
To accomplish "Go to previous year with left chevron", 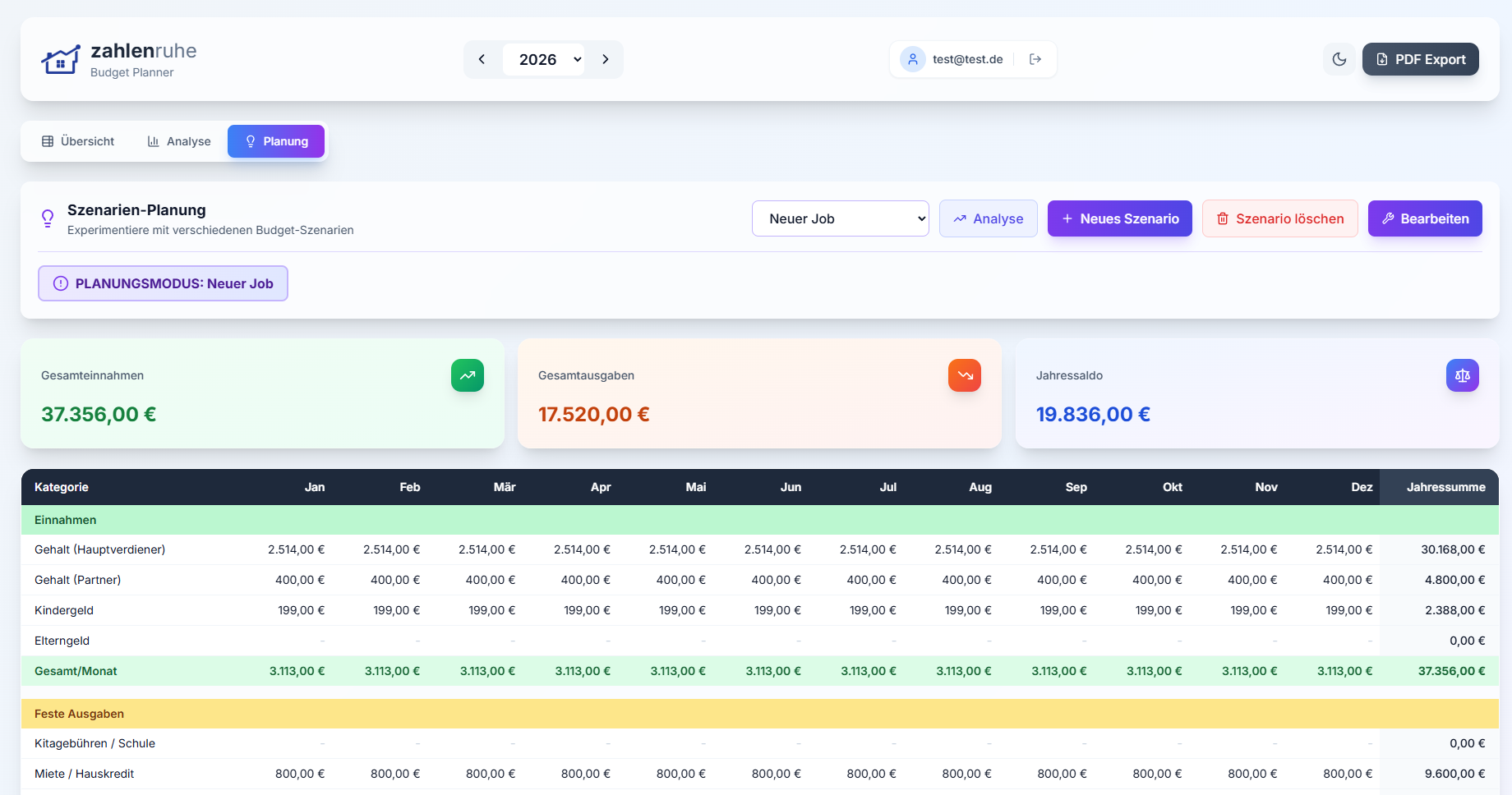I will [482, 59].
